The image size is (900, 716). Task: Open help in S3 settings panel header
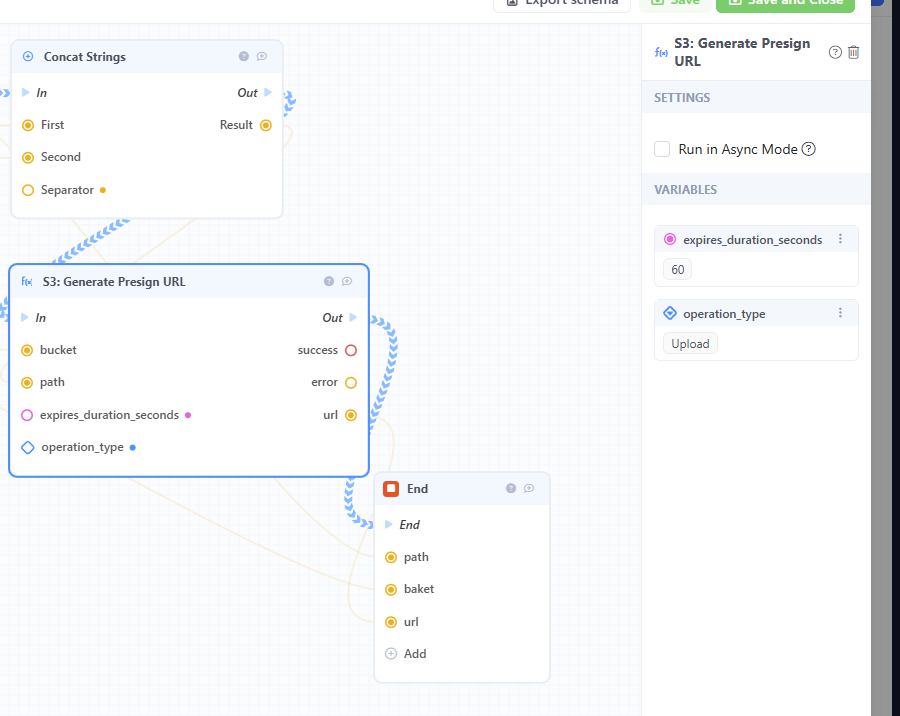pos(835,52)
